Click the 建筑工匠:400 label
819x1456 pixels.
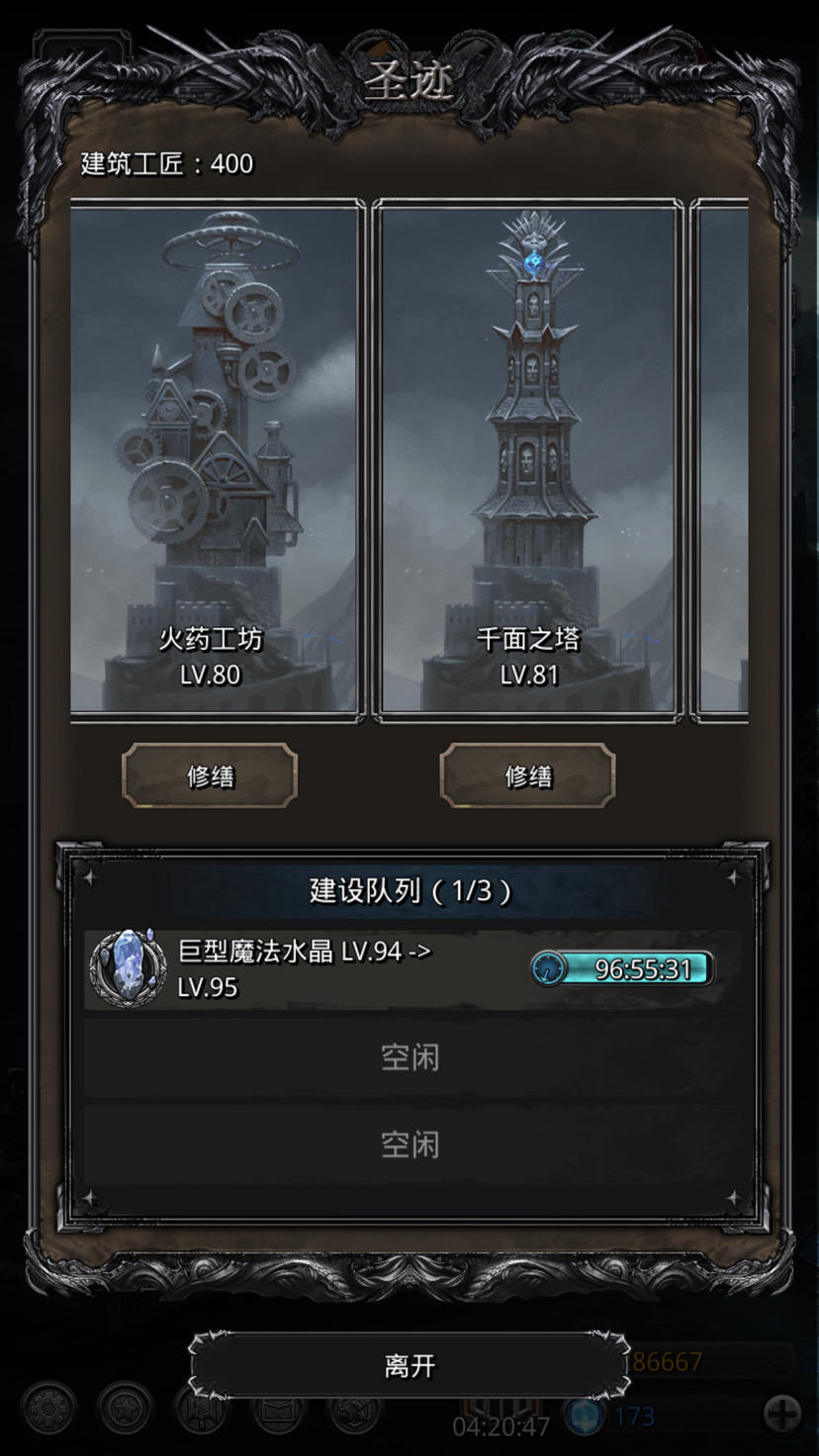tap(167, 163)
